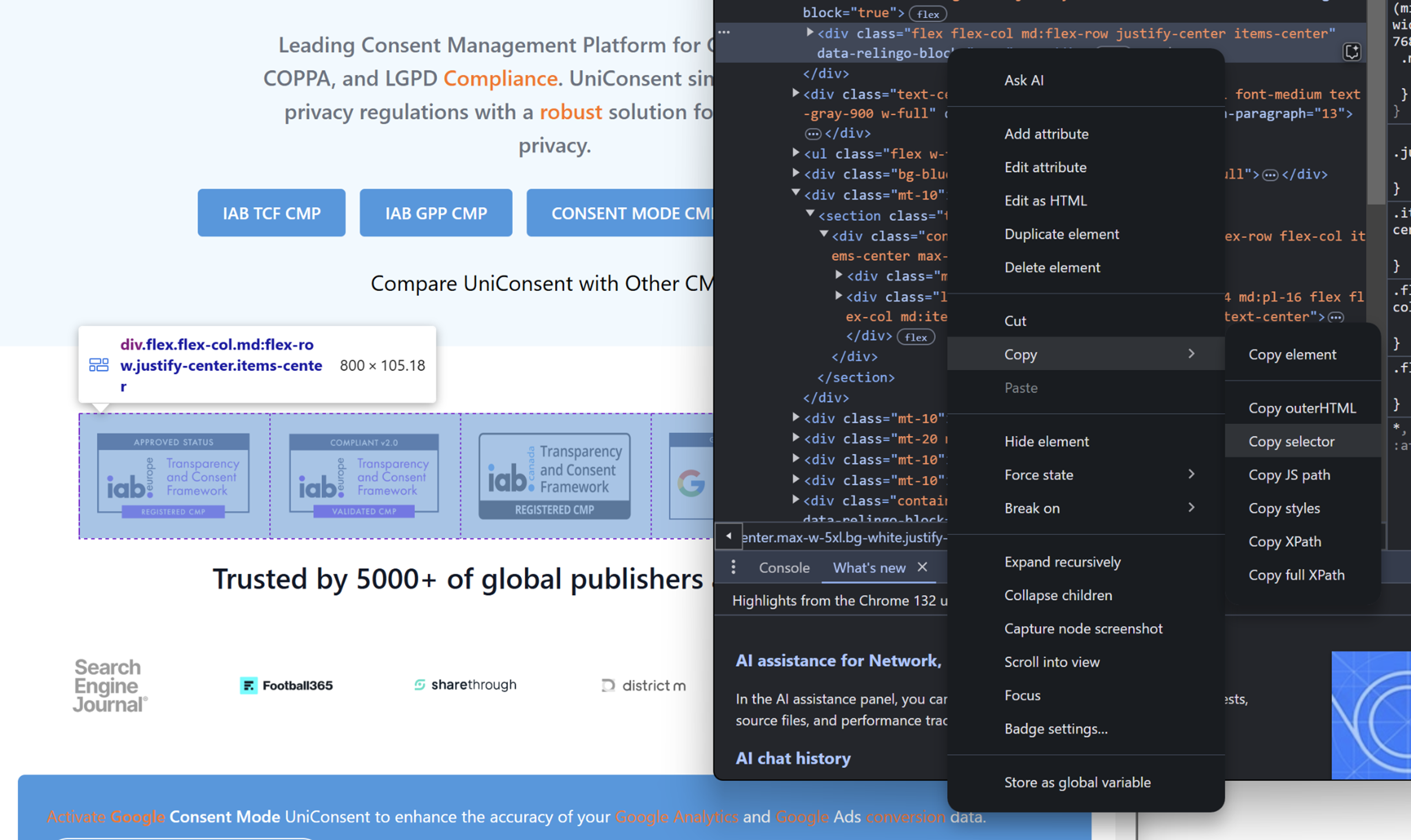Open the drawer's three-dot menu
Viewport: 1411px width, 840px height.
coord(734,567)
